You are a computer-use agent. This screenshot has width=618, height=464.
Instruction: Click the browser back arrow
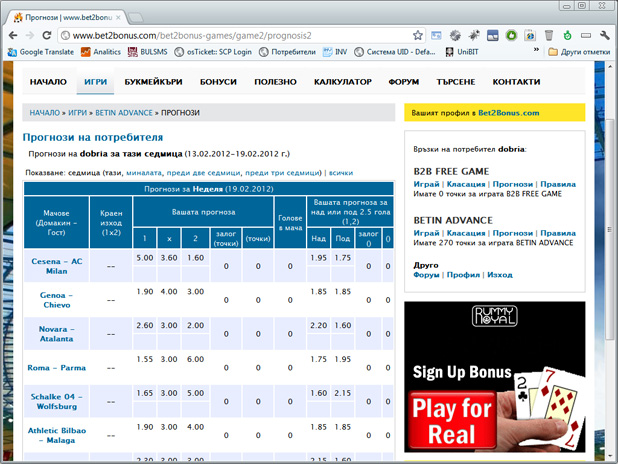point(13,35)
